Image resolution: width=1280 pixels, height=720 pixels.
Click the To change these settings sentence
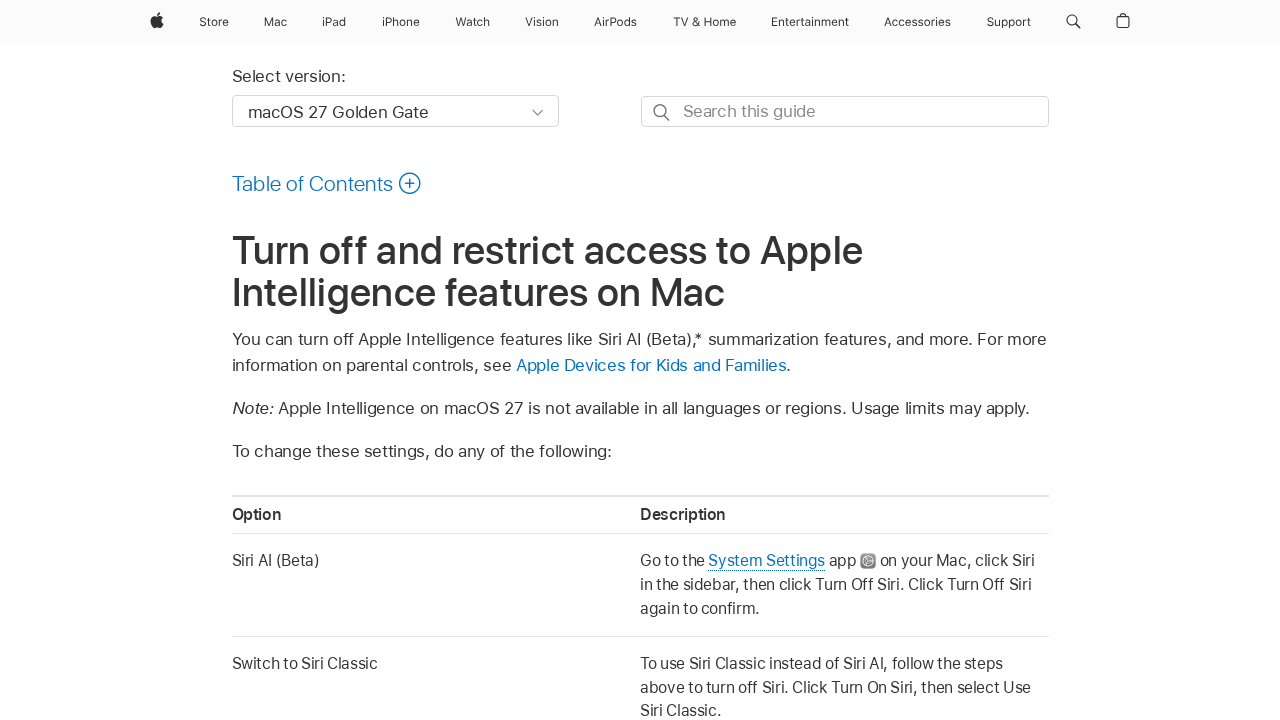422,451
